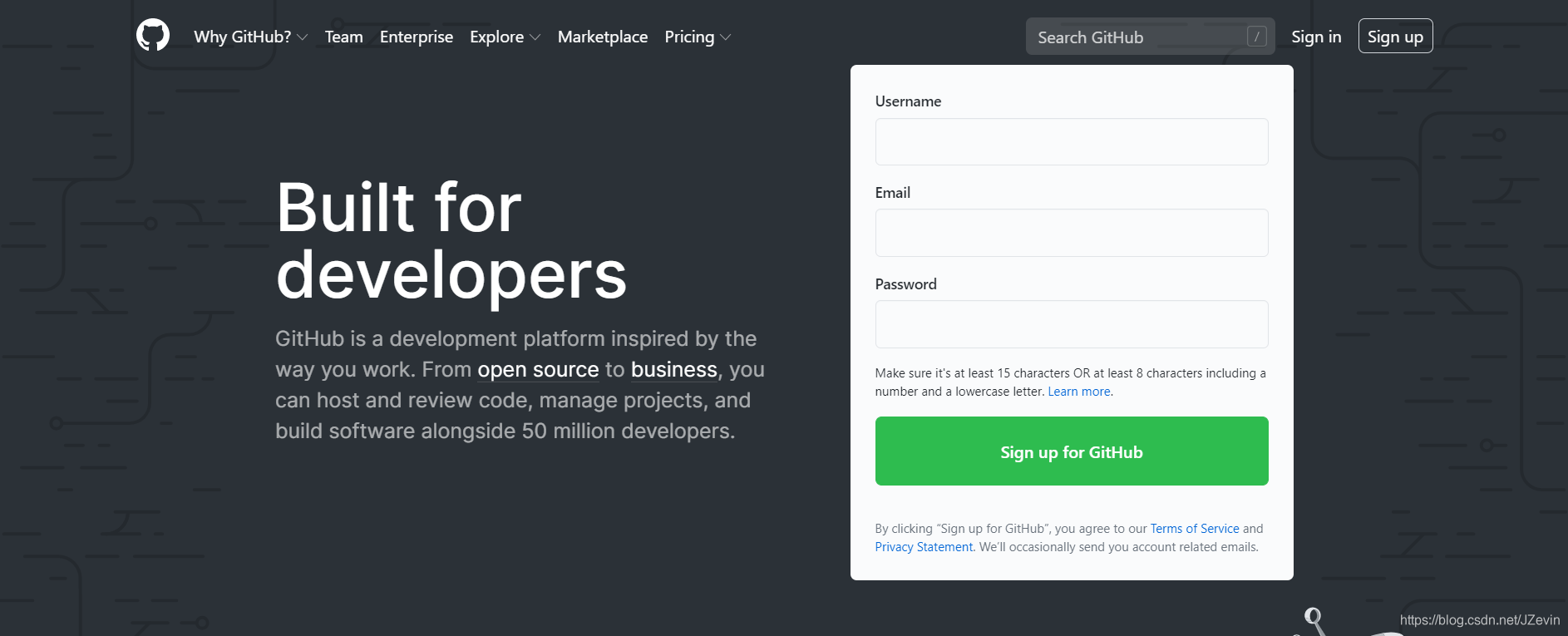Click the Sign in link
1568x636 pixels.
[1316, 37]
